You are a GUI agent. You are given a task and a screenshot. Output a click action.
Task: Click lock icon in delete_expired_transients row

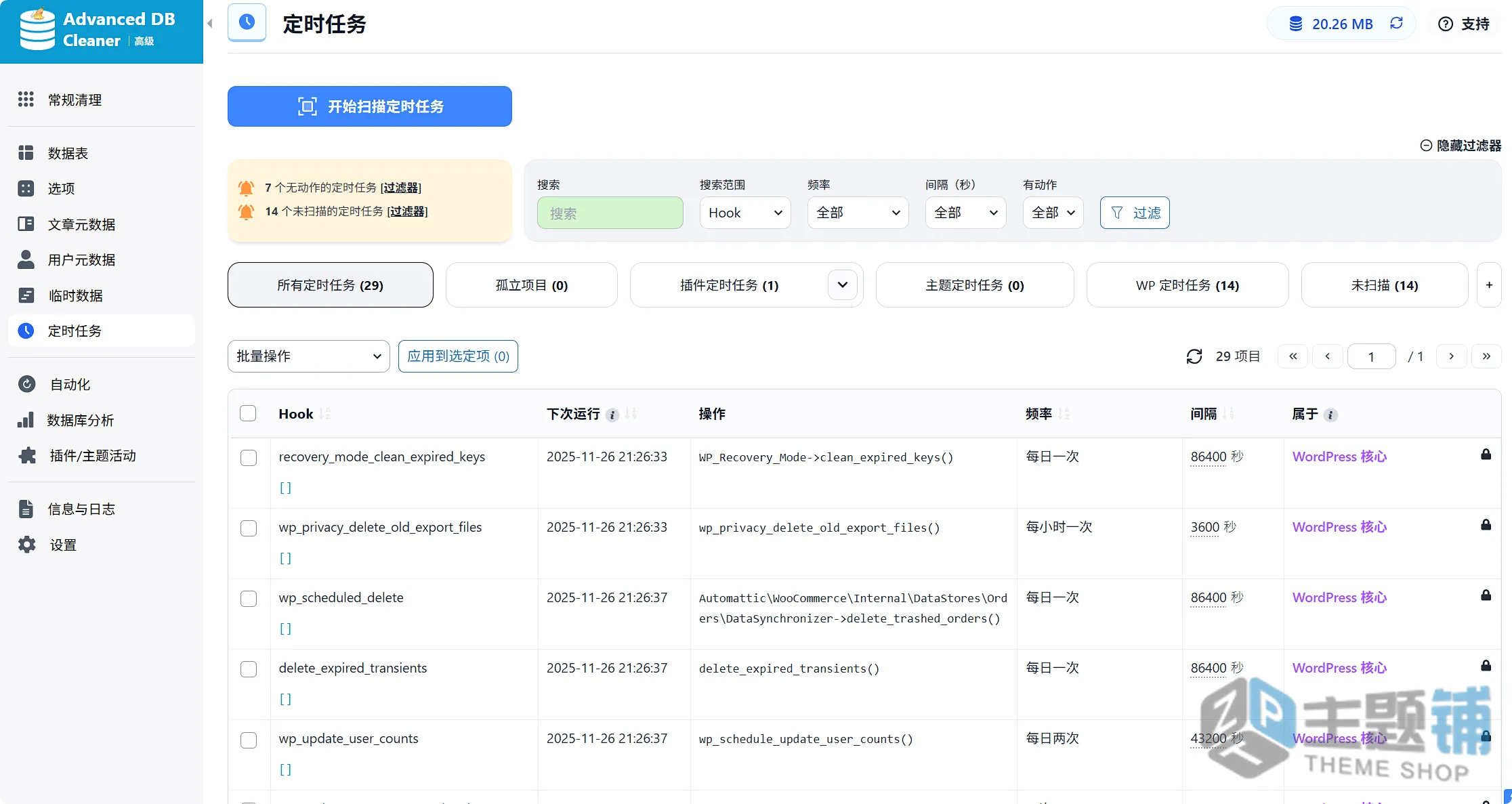click(1486, 666)
